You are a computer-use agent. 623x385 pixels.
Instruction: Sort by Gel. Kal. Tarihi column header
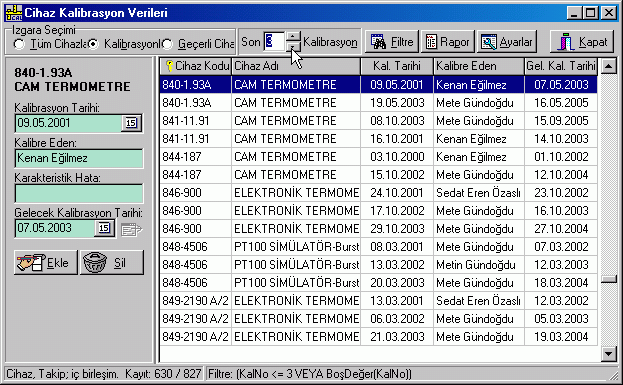(561, 66)
